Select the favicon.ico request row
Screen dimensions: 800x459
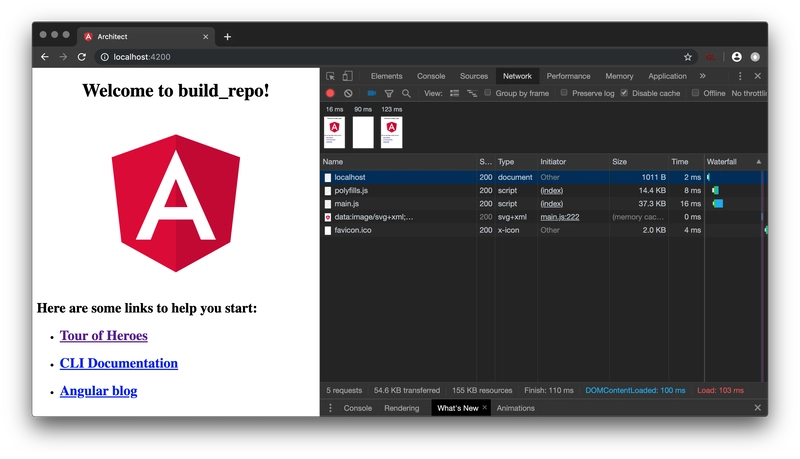543,231
